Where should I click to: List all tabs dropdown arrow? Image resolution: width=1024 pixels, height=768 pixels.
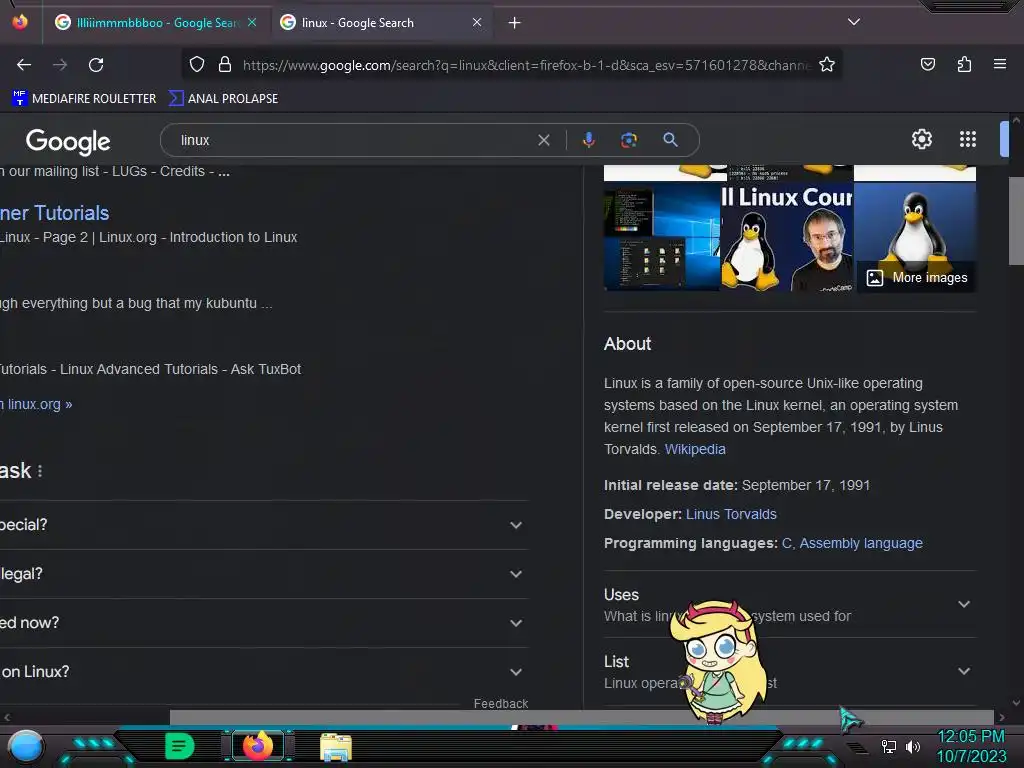[854, 22]
